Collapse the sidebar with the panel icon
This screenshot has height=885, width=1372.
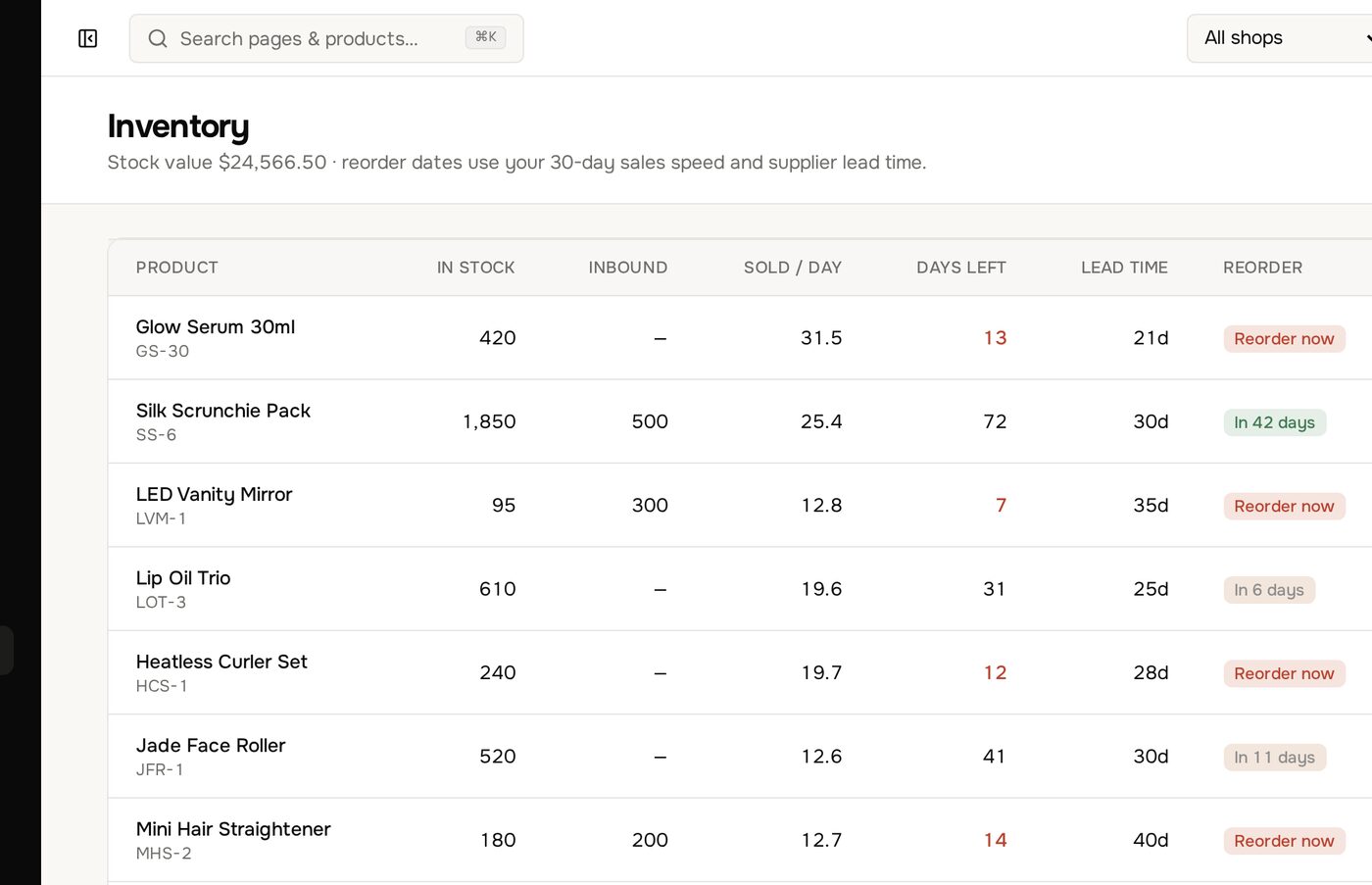87,38
